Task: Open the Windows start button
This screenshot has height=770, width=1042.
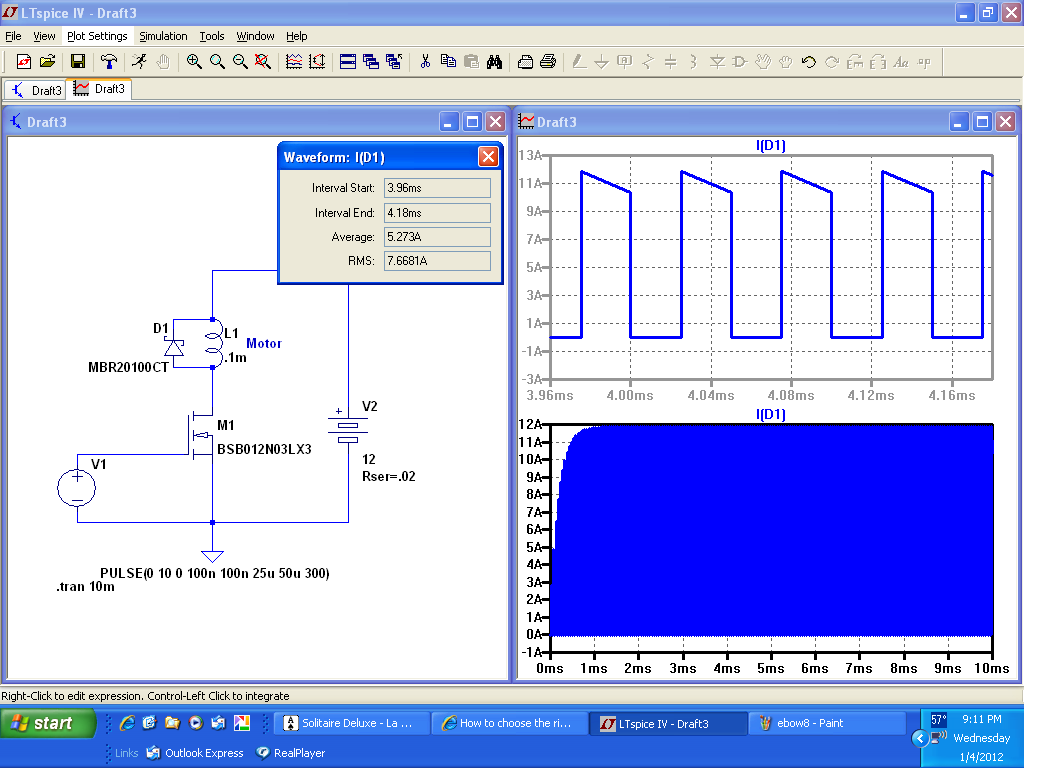Action: pos(49,723)
